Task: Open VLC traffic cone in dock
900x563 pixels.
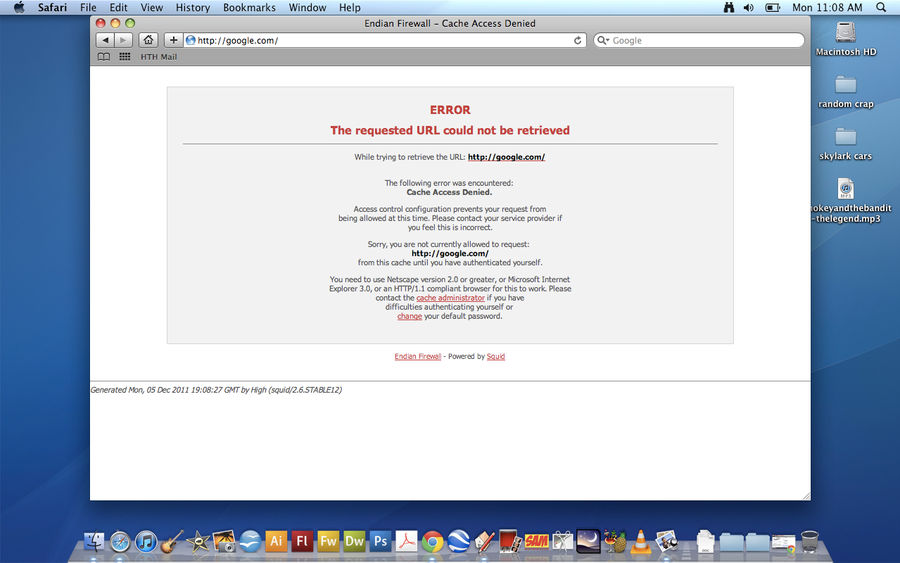Action: coord(641,541)
